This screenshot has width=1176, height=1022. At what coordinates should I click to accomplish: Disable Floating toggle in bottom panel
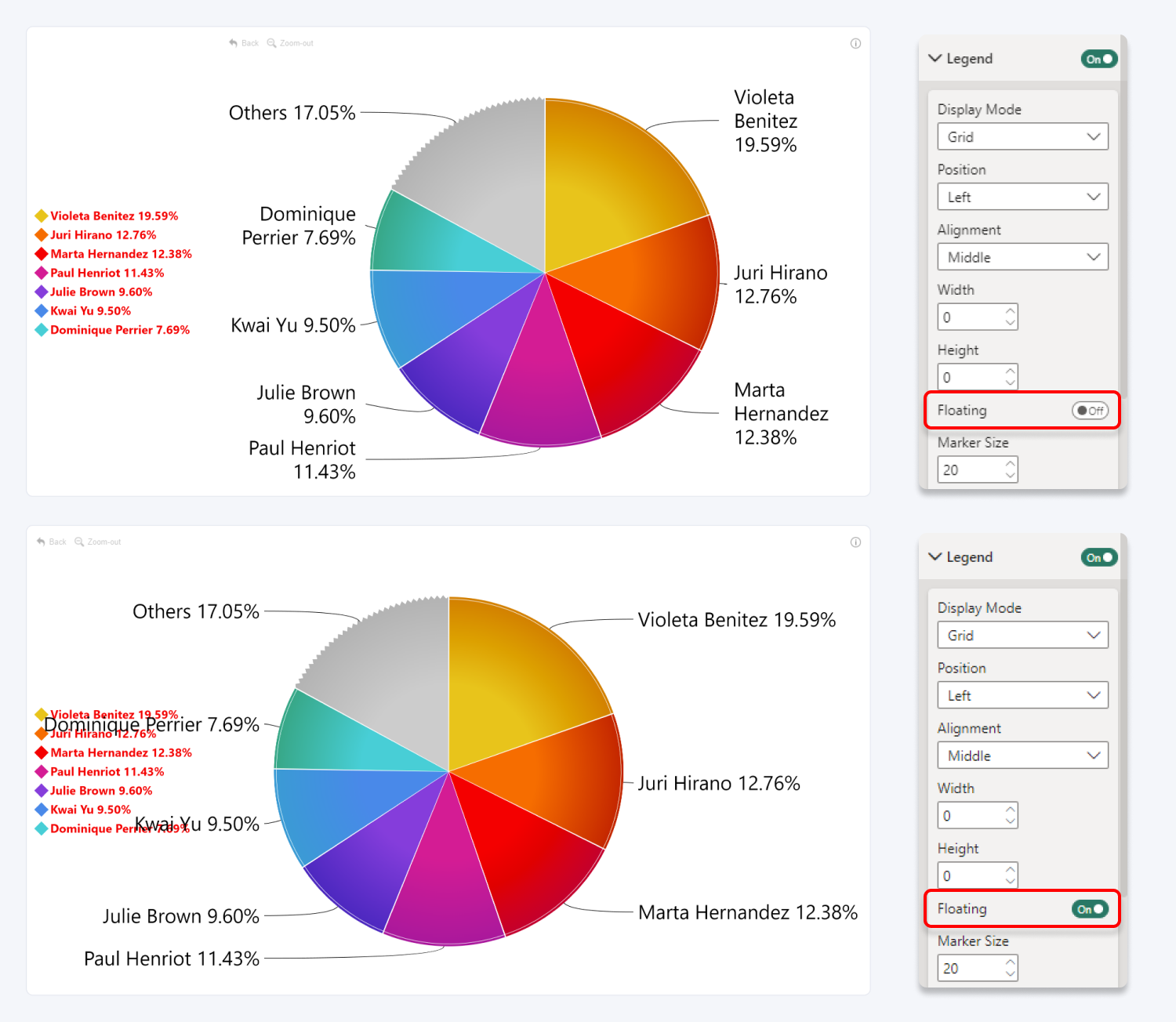[x=1090, y=908]
